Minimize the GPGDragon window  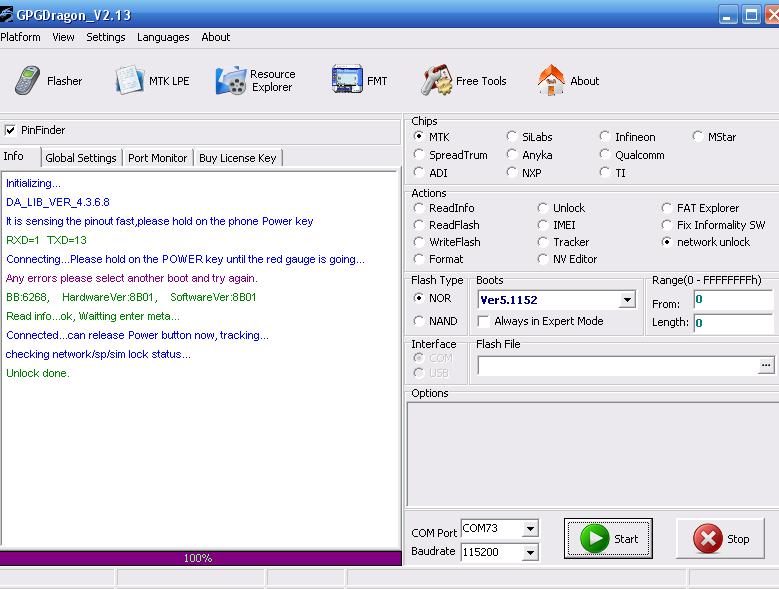coord(727,15)
